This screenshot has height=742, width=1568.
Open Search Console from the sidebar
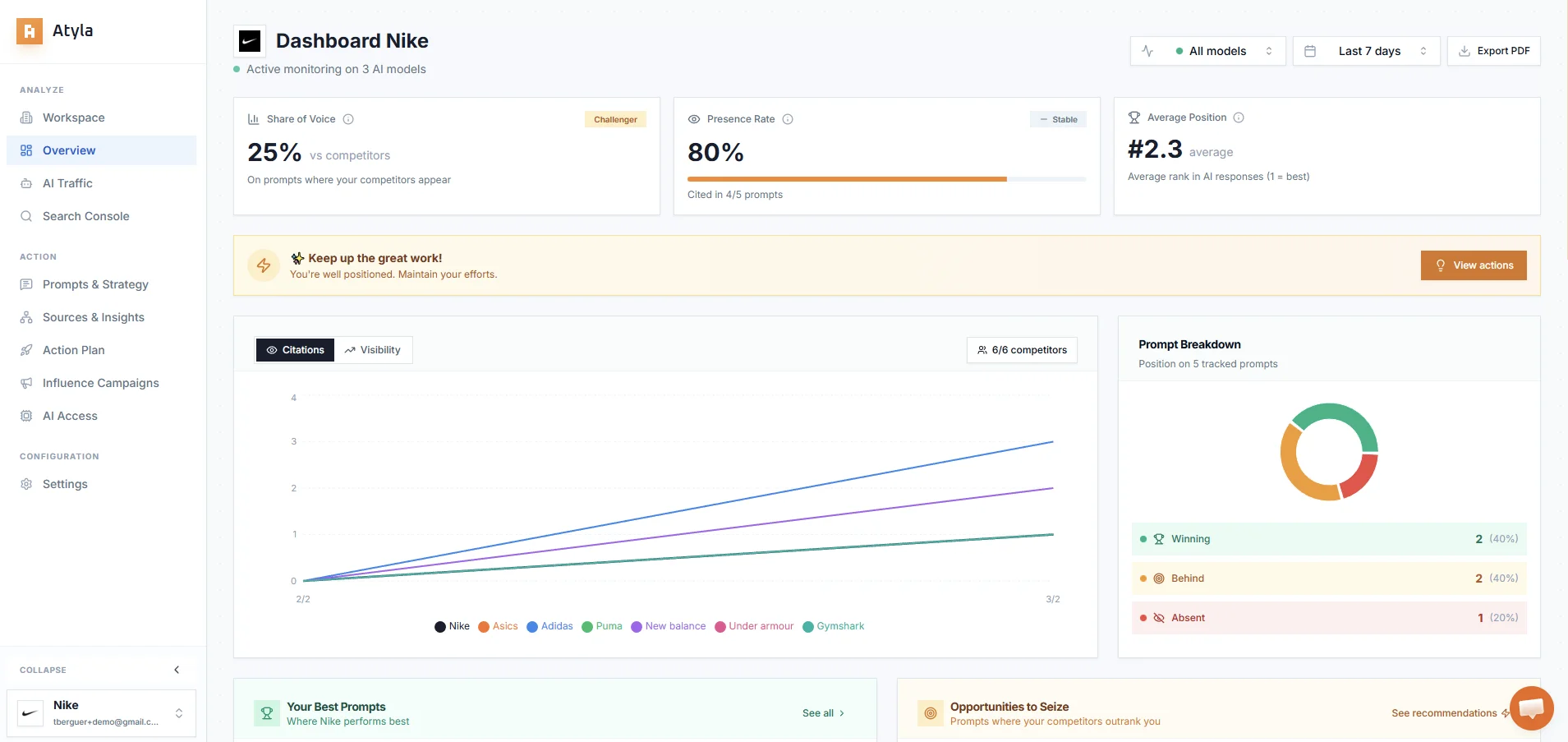pyautogui.click(x=85, y=216)
